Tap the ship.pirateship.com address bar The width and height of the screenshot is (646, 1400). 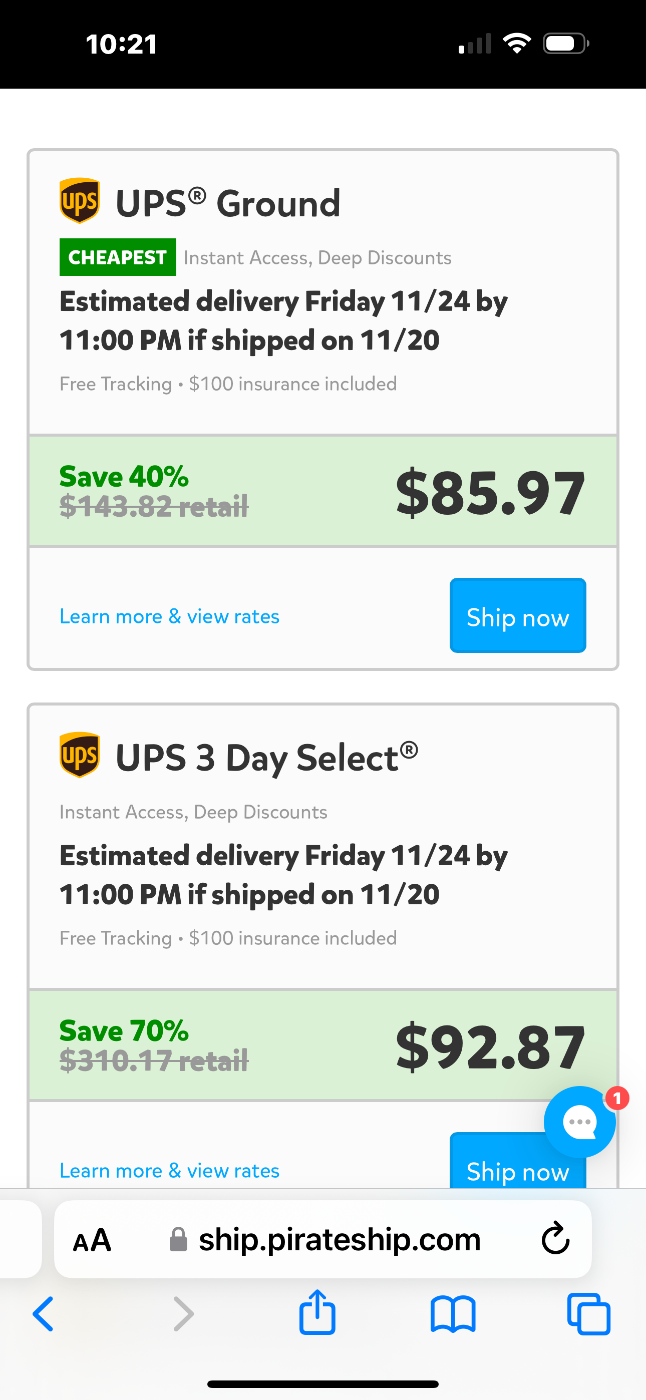tap(339, 1241)
